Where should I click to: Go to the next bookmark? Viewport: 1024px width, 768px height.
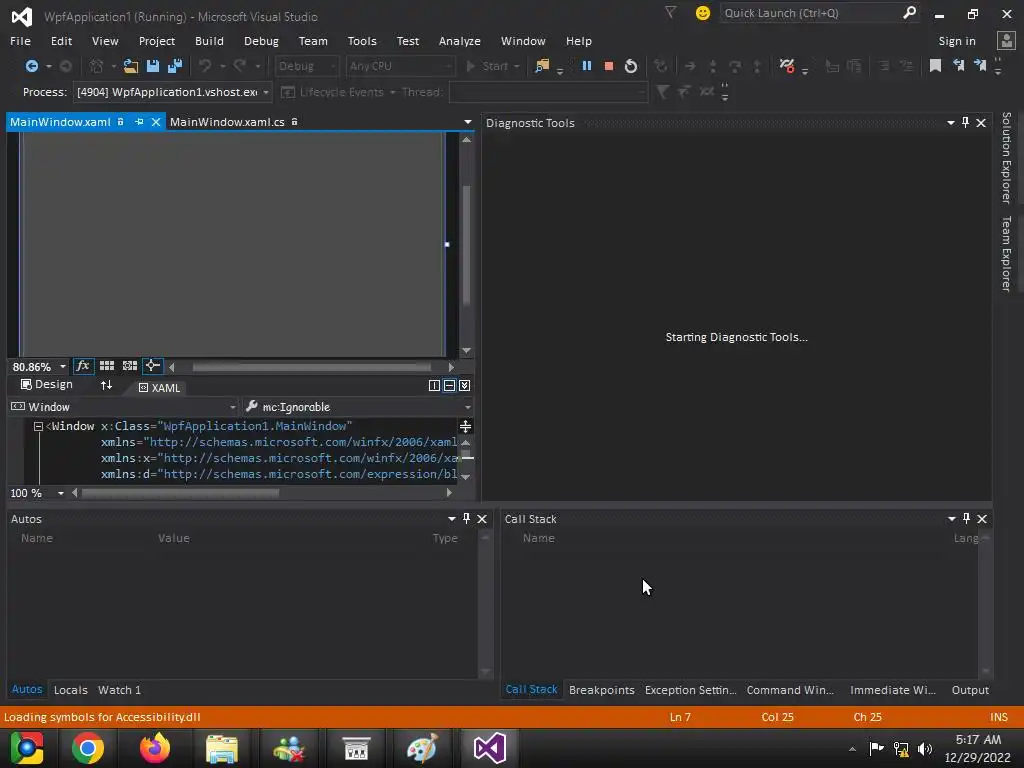coord(980,66)
